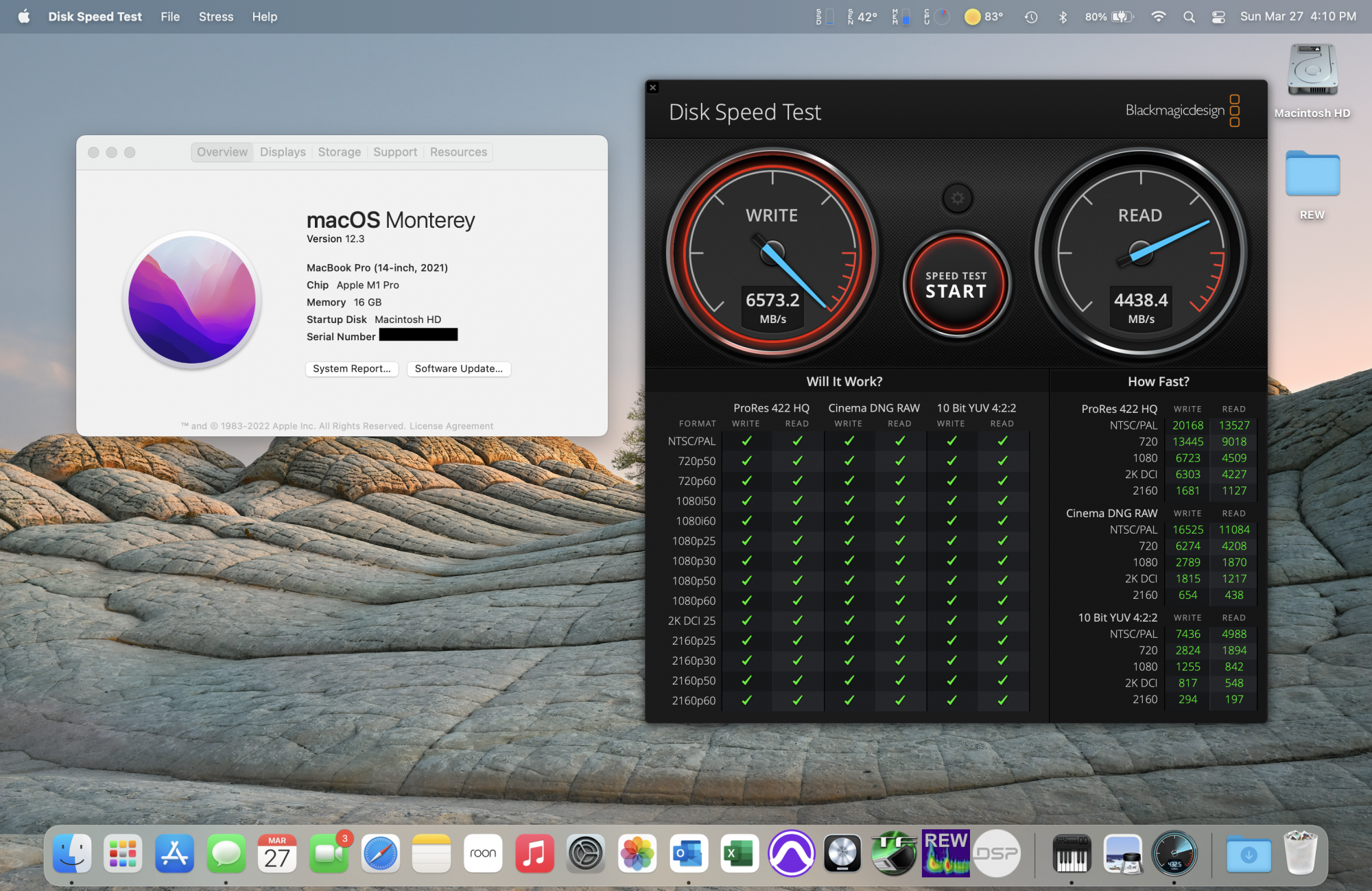1372x891 pixels.
Task: Click the WRITE speed gauge
Action: click(772, 253)
